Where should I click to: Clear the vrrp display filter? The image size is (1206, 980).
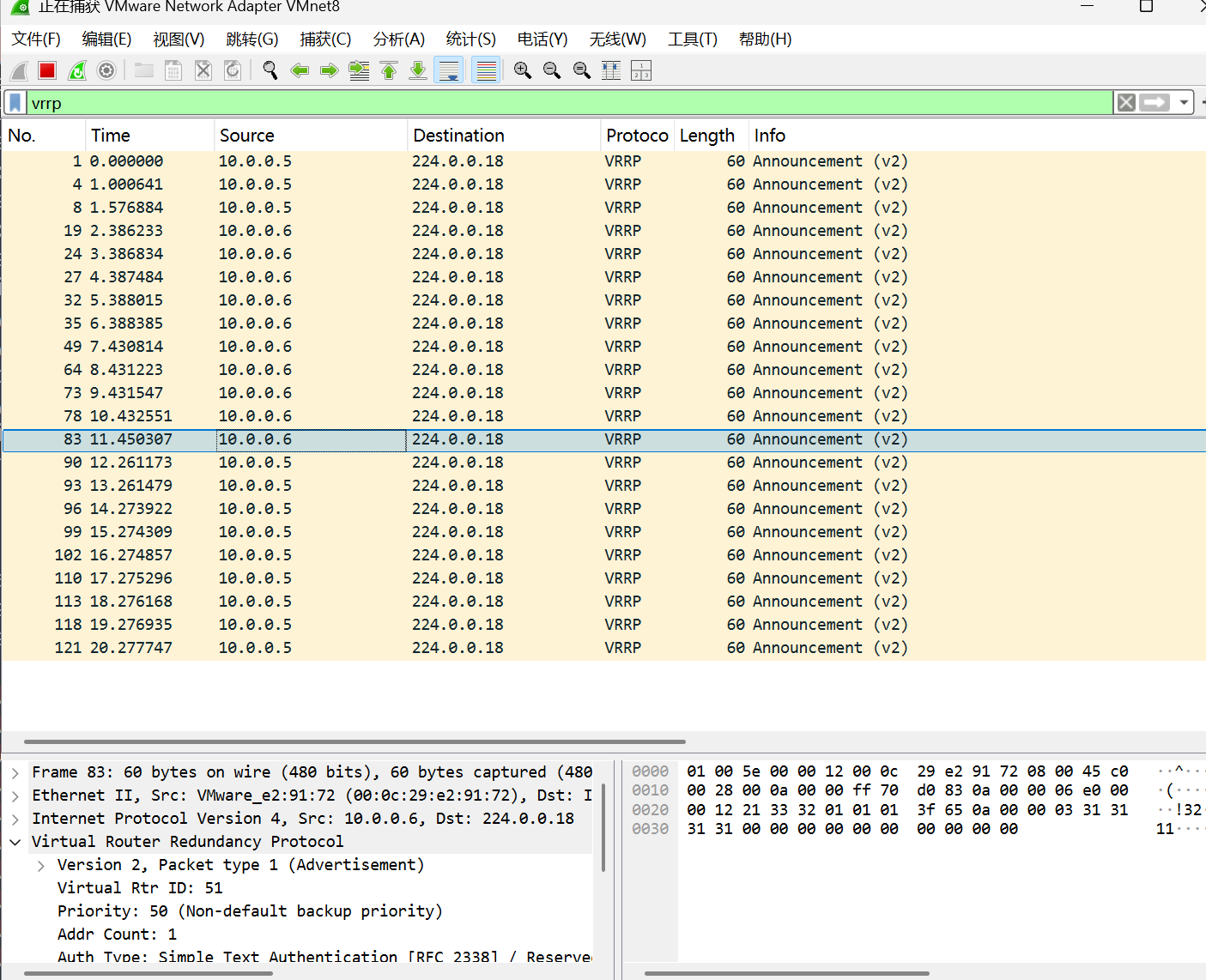(1126, 103)
